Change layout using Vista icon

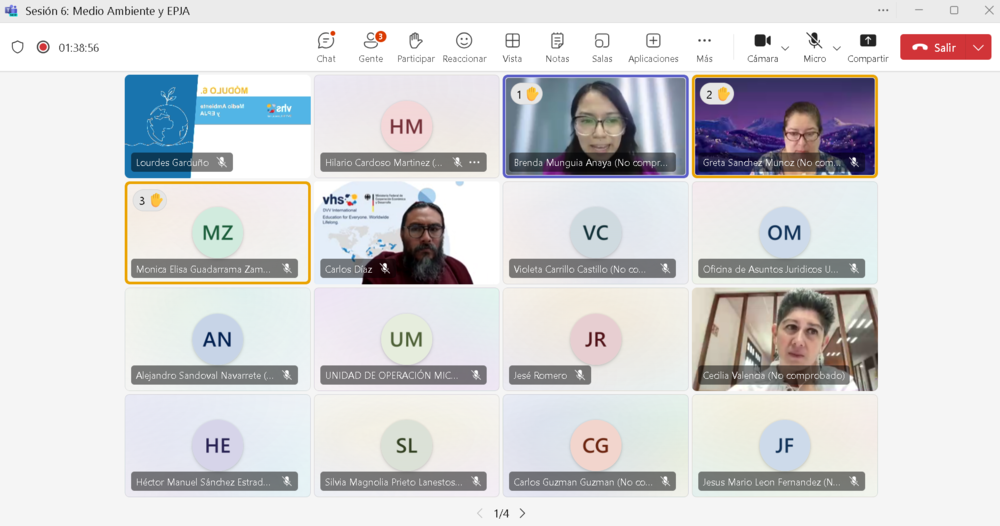click(x=512, y=46)
